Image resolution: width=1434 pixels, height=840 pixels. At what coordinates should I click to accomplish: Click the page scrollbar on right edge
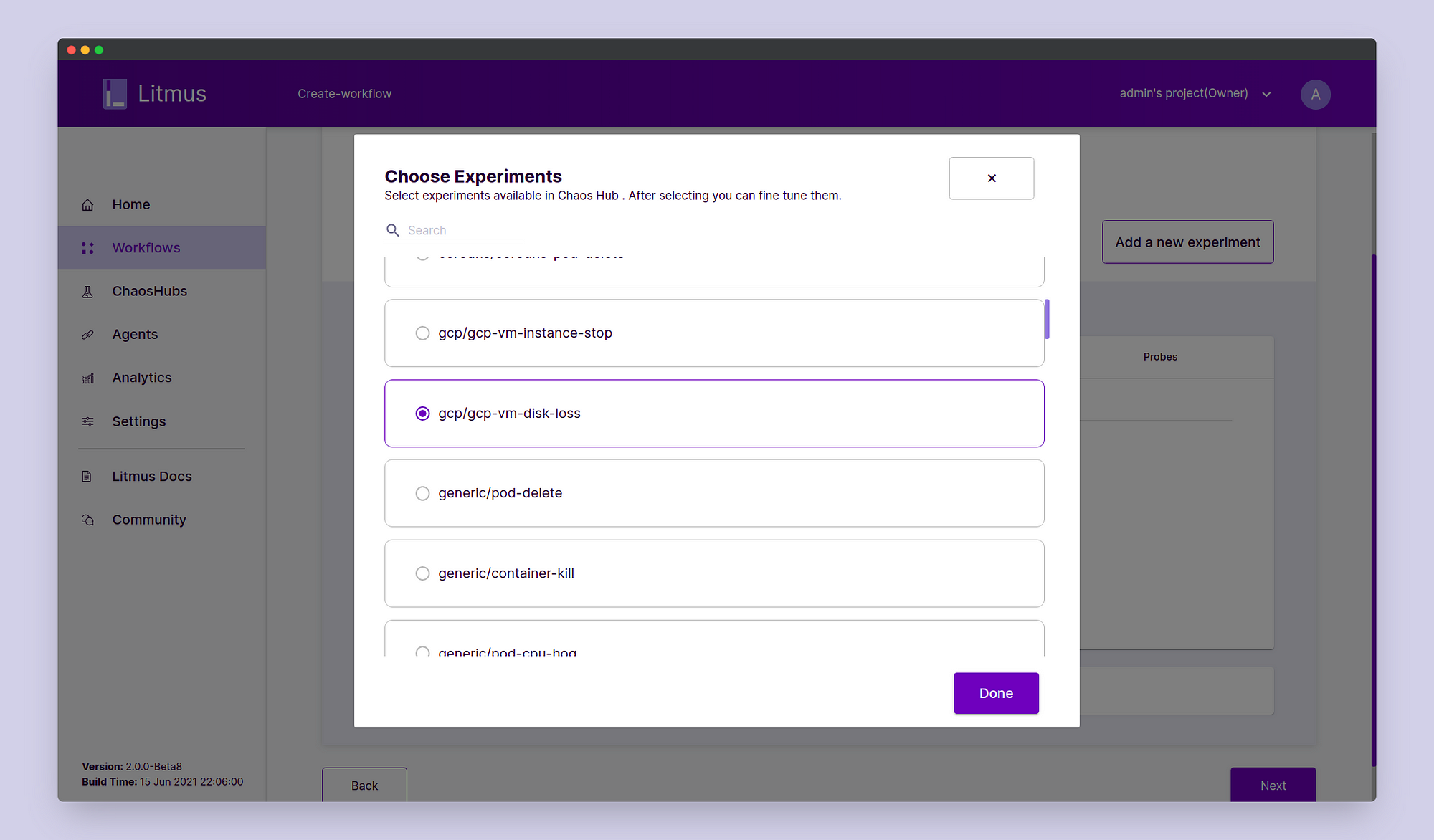coord(1373,510)
